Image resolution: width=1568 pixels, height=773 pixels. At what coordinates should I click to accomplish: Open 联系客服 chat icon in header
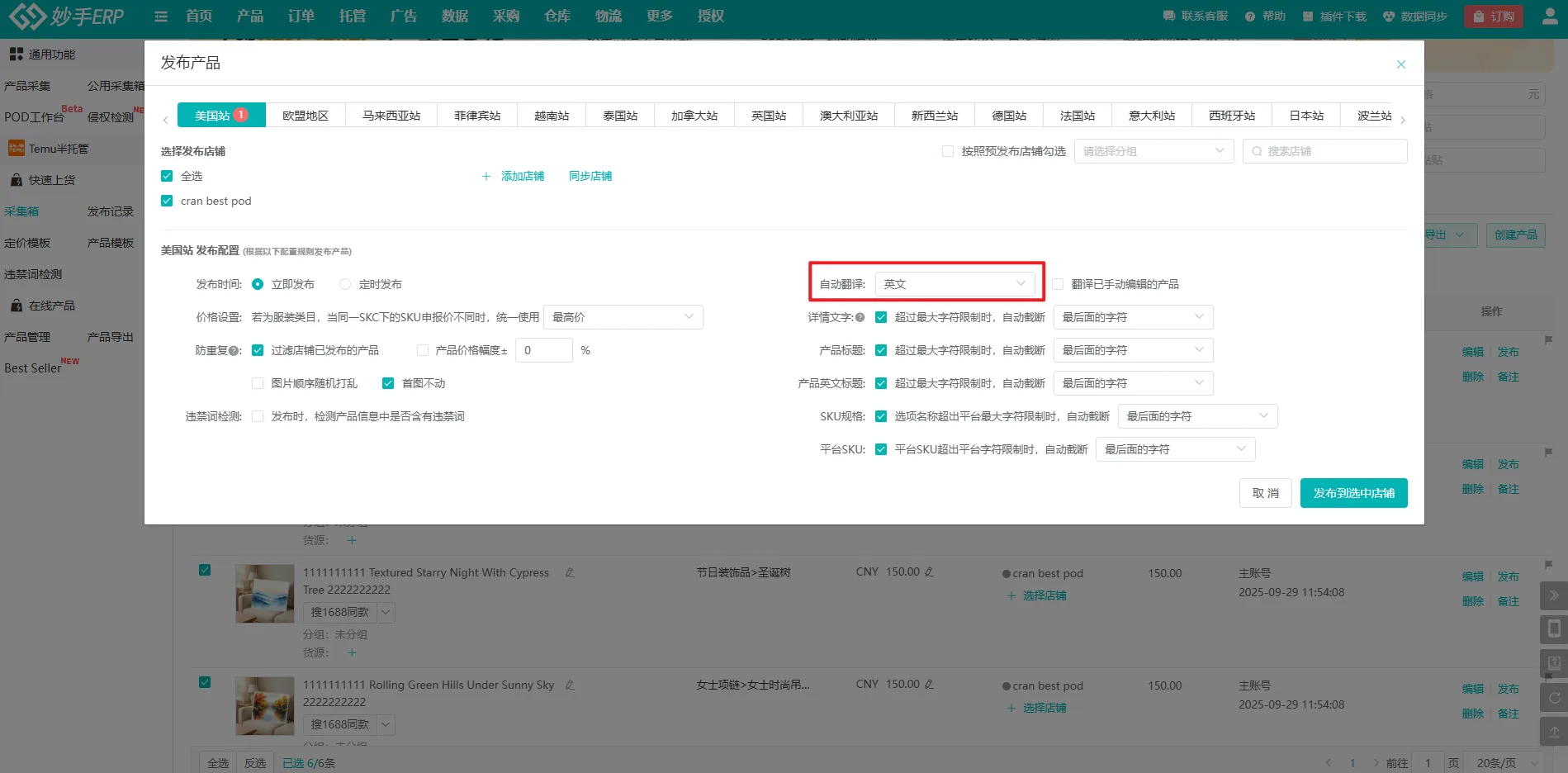(x=1168, y=17)
